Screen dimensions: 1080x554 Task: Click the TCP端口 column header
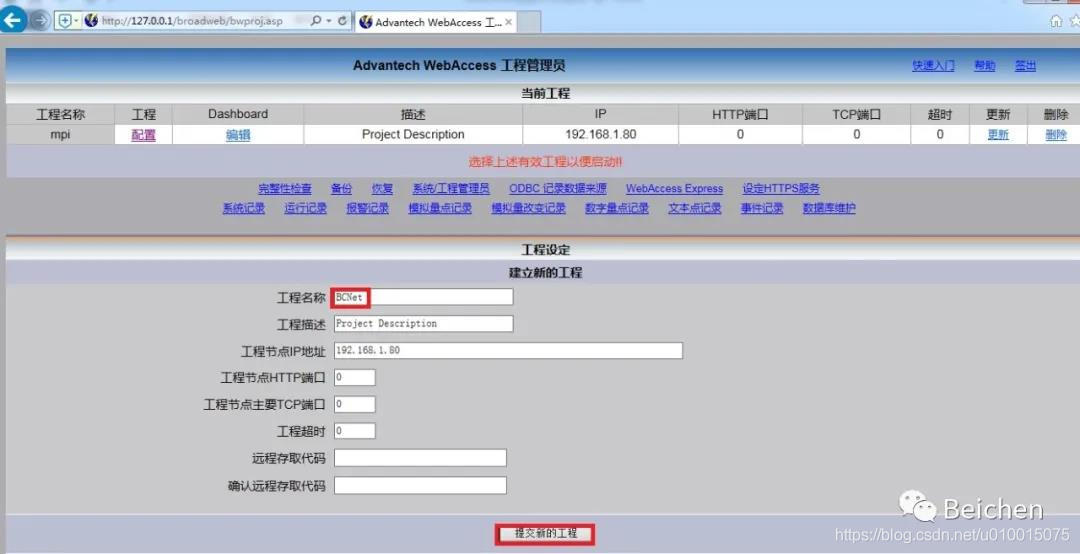(x=856, y=114)
